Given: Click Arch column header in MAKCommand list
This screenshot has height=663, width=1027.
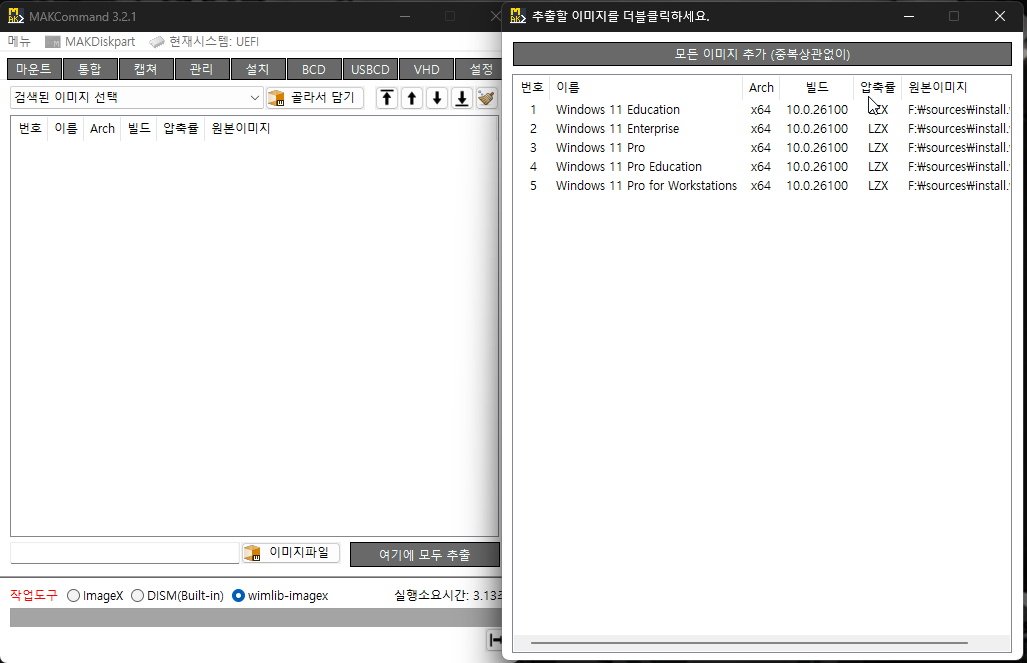Looking at the screenshot, I should (x=102, y=128).
